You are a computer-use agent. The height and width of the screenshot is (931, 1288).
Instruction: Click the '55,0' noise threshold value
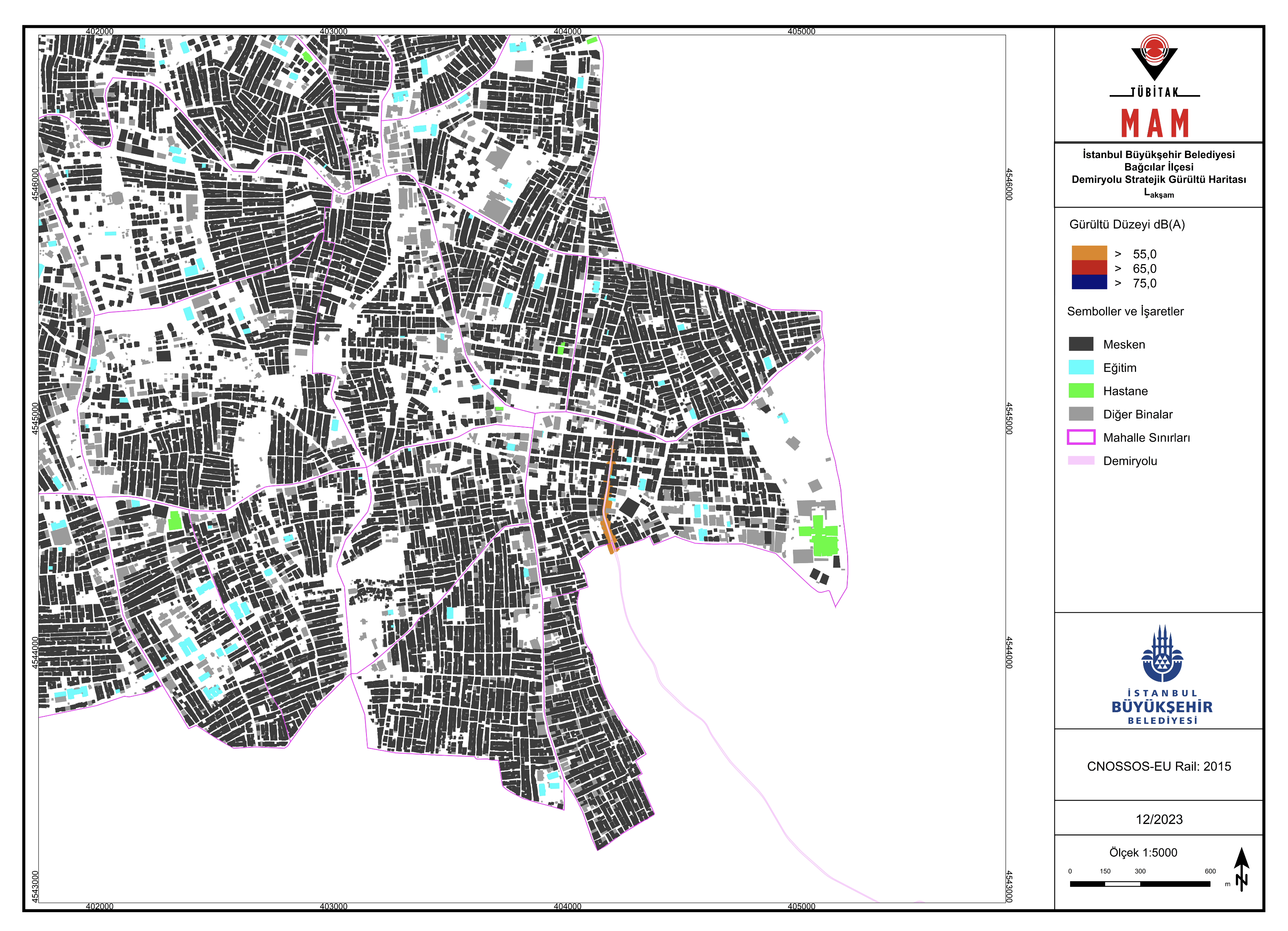(x=1144, y=254)
